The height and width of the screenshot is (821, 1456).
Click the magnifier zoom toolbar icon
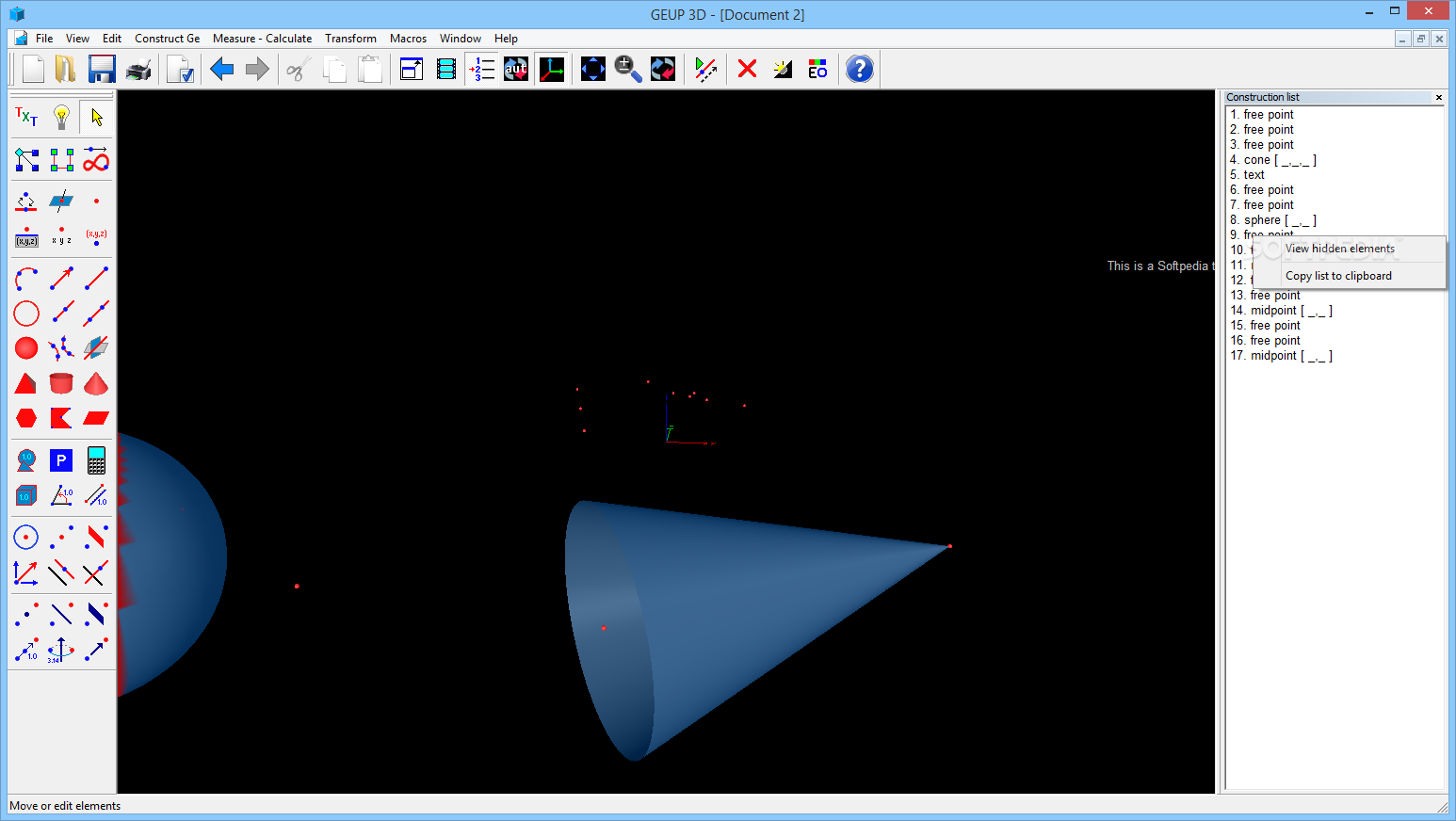tap(628, 69)
